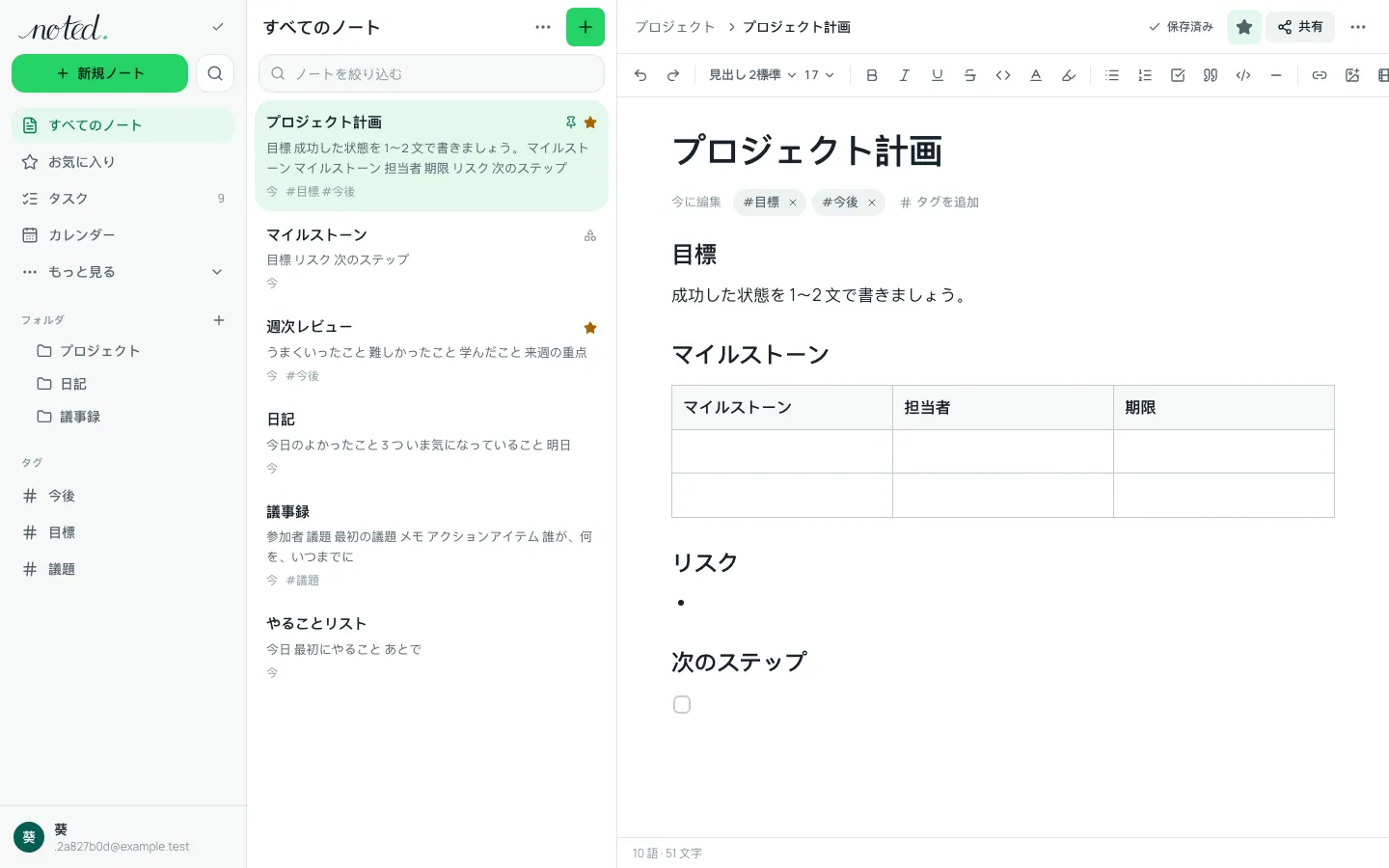This screenshot has height=868, width=1389.
Task: Insert a numbered list
Action: tap(1145, 75)
